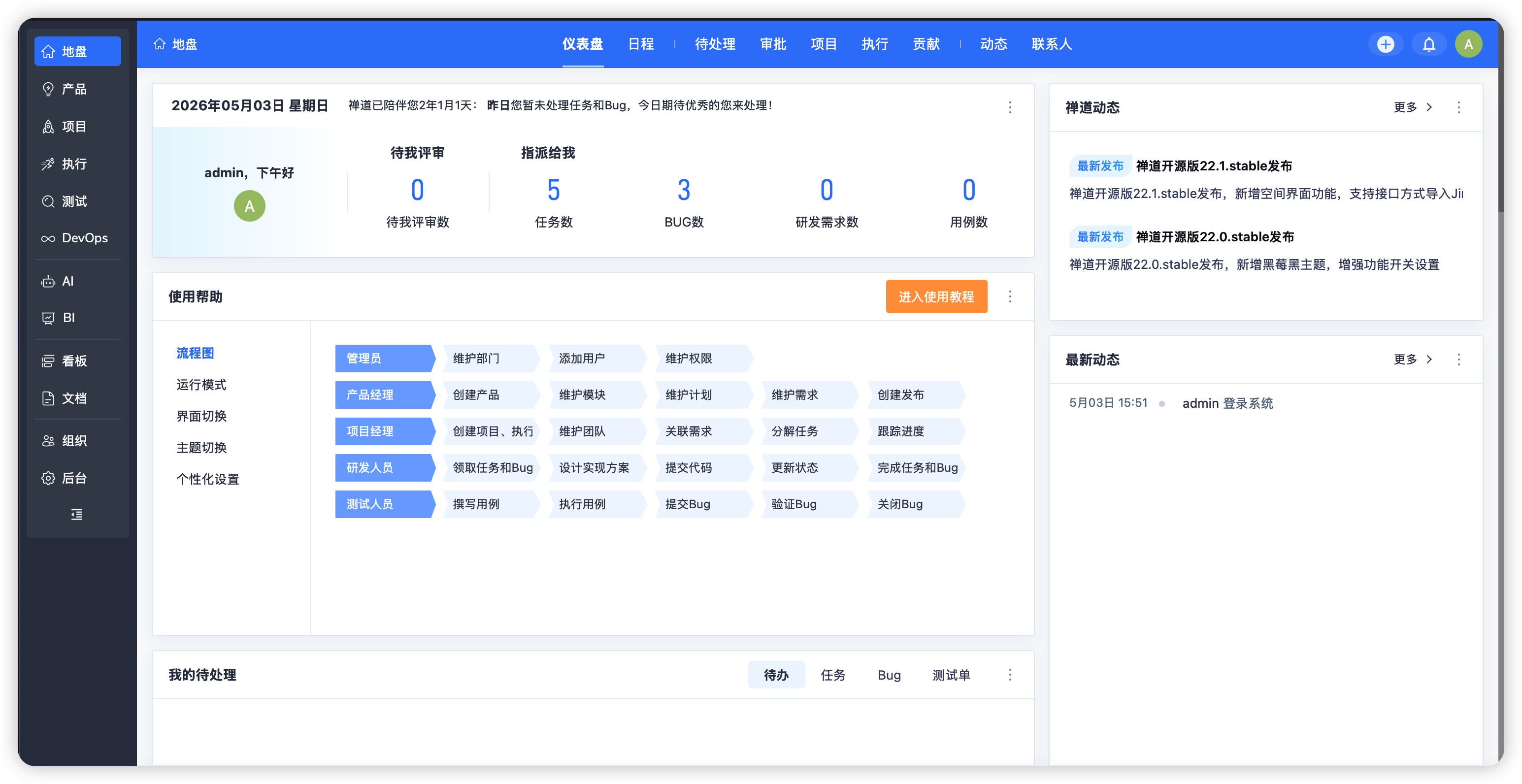Open the 看板 sidebar section

coord(77,361)
